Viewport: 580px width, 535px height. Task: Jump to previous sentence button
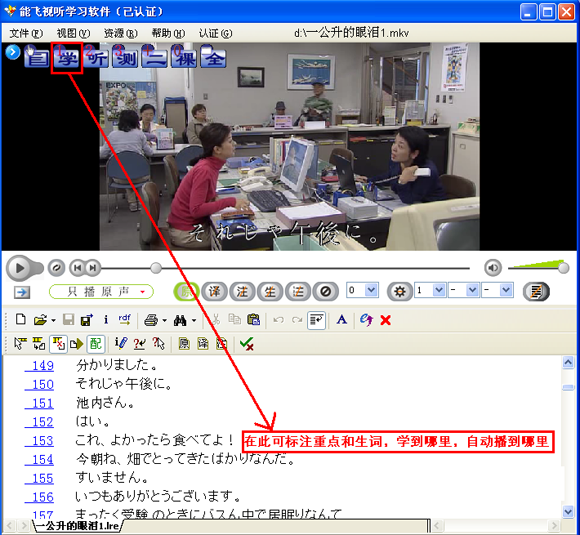(77, 268)
